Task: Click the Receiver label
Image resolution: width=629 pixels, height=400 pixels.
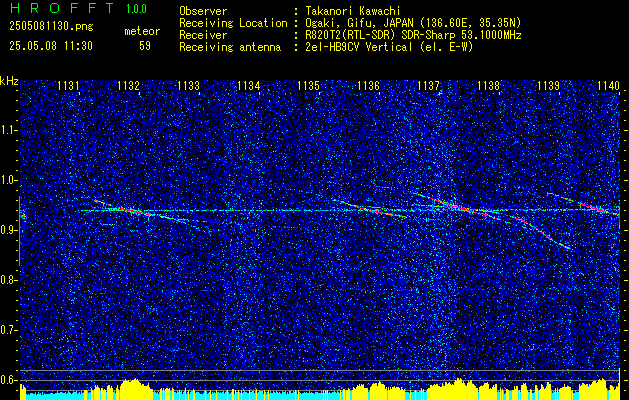Action: coord(203,35)
